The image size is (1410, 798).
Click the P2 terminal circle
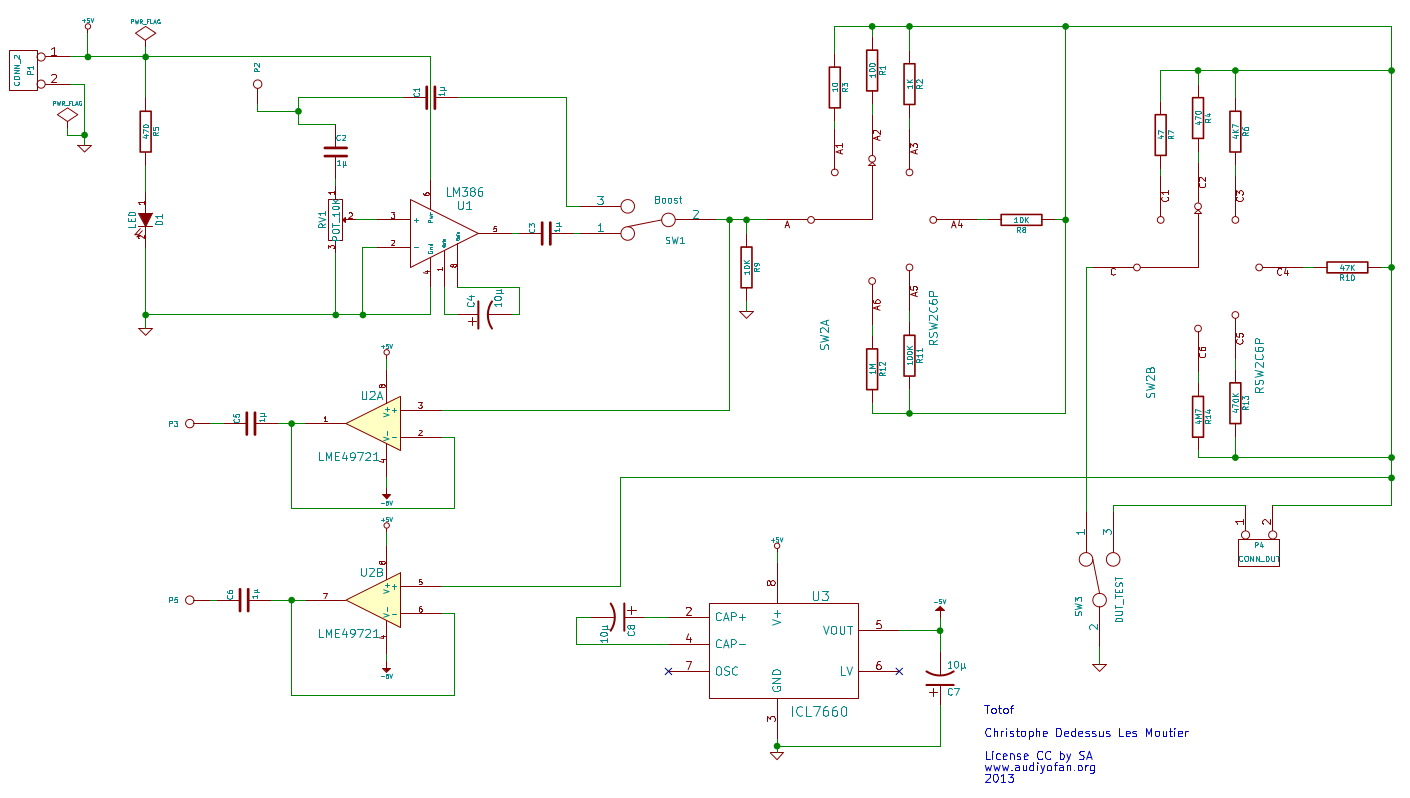coord(257,85)
